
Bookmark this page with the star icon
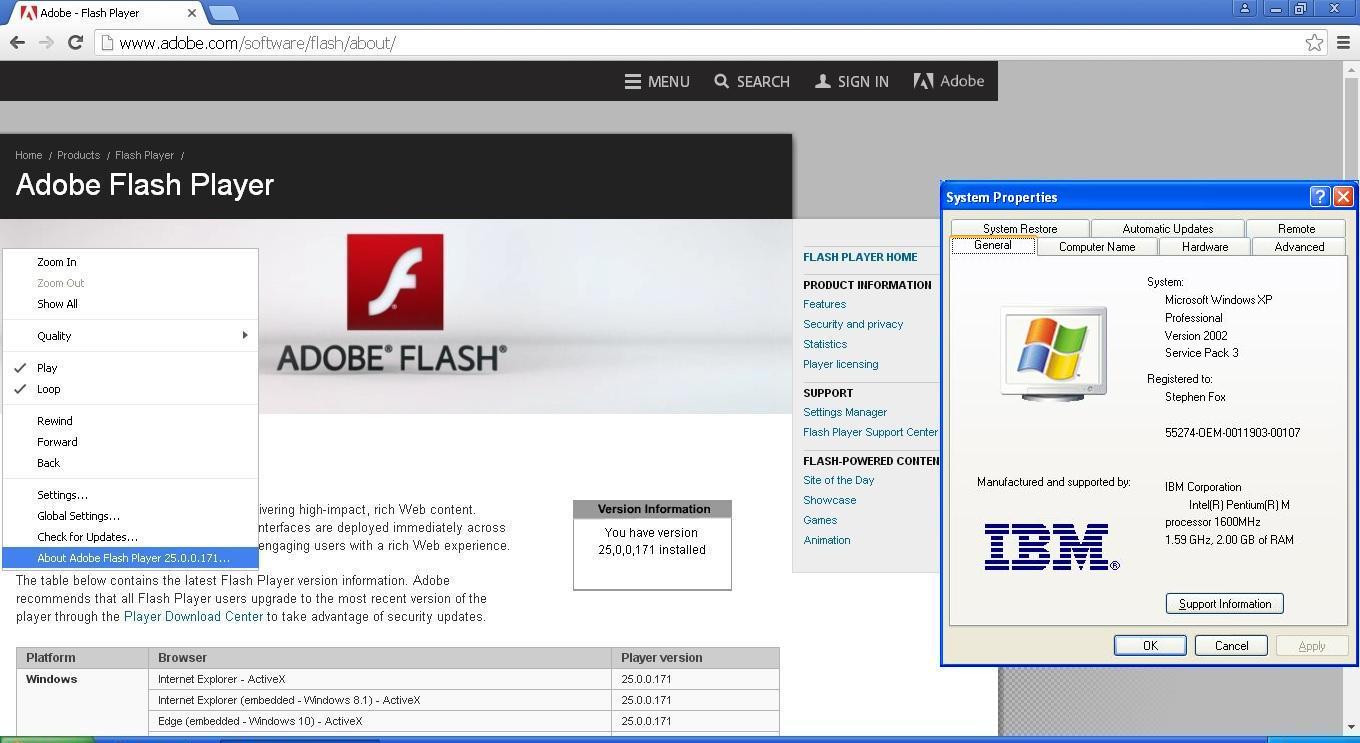tap(1314, 42)
